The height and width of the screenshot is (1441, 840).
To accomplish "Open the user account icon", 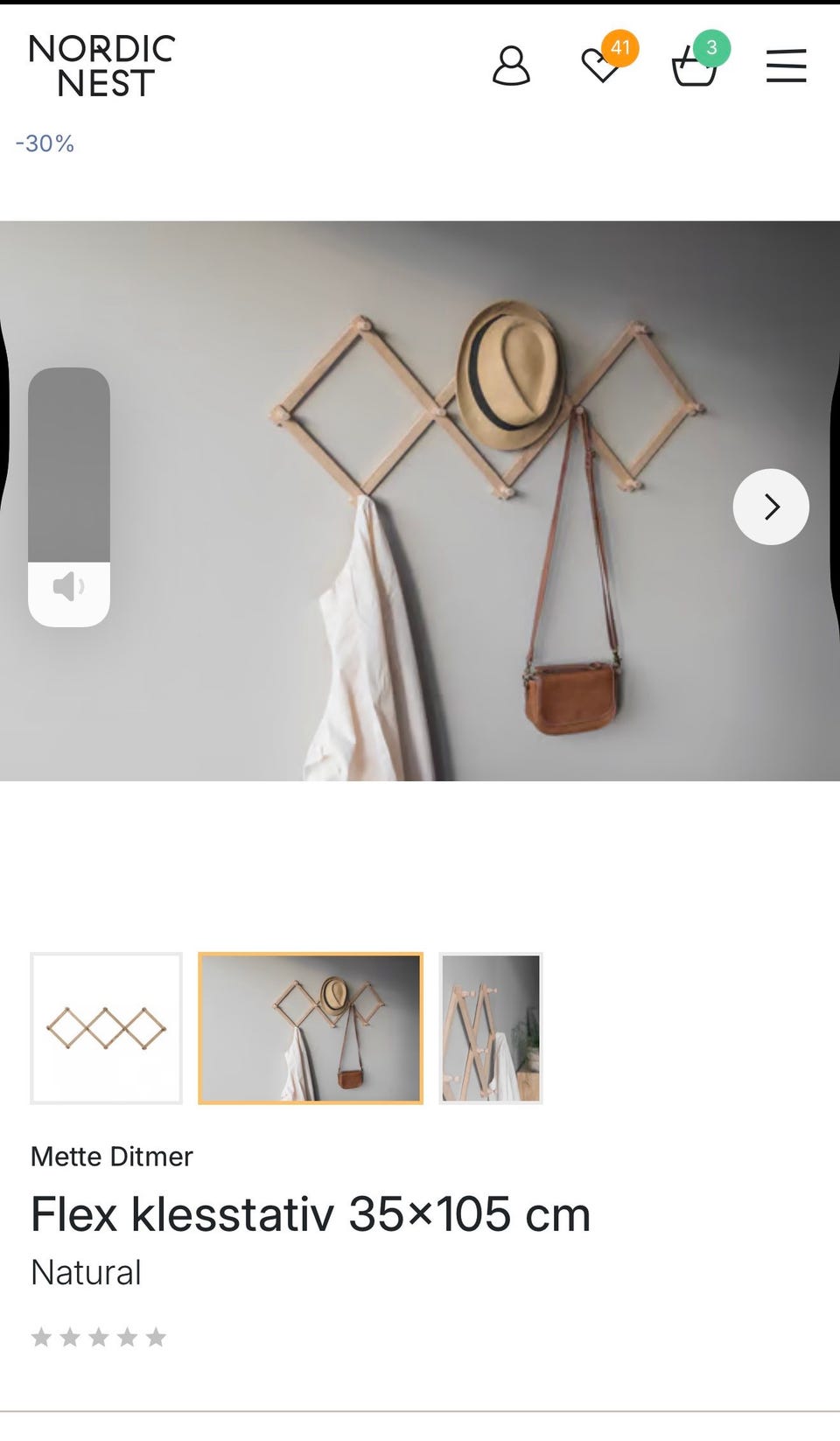I will (511, 66).
